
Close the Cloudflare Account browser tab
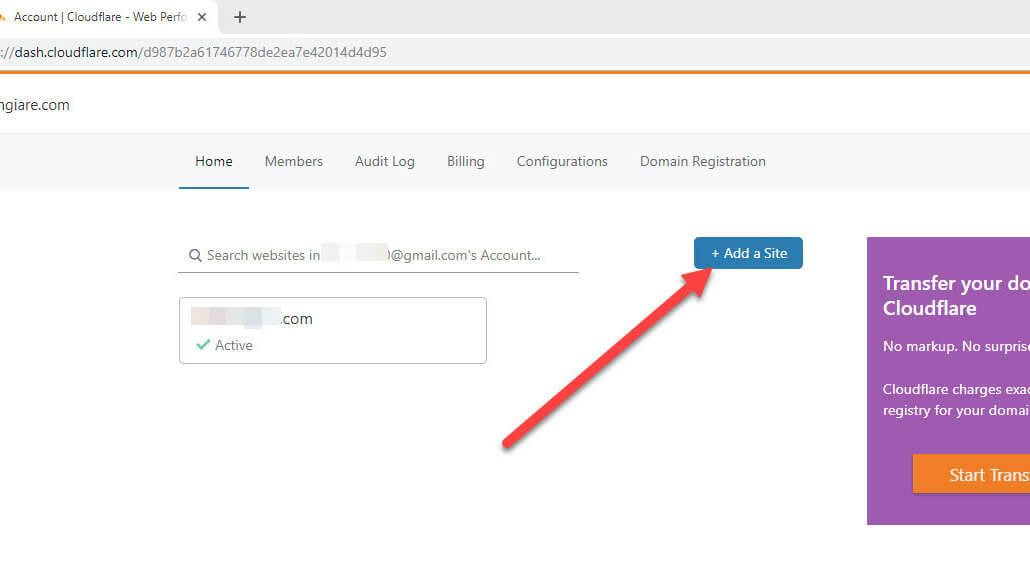point(203,17)
